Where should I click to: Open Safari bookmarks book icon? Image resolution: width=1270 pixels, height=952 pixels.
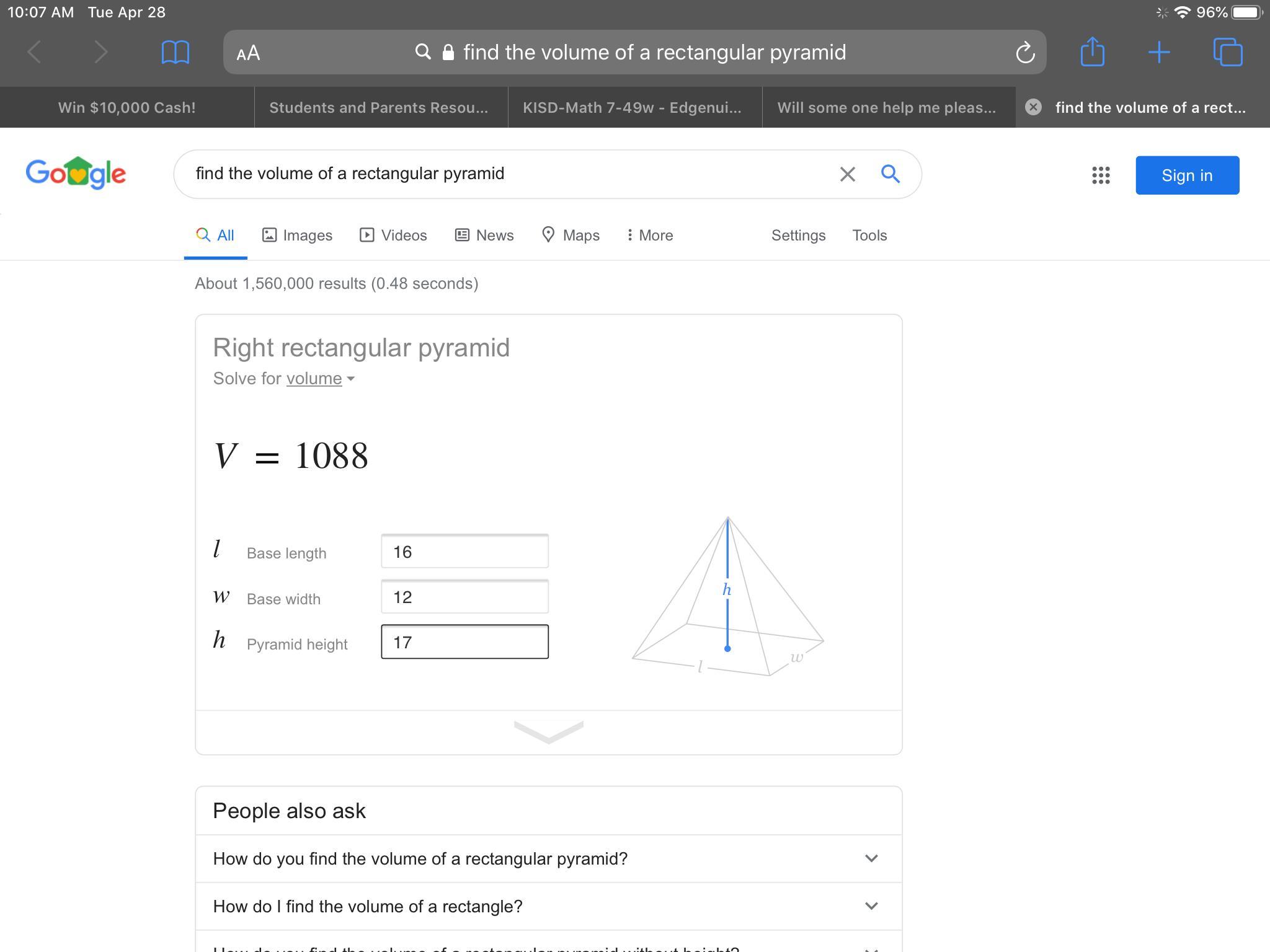point(175,53)
